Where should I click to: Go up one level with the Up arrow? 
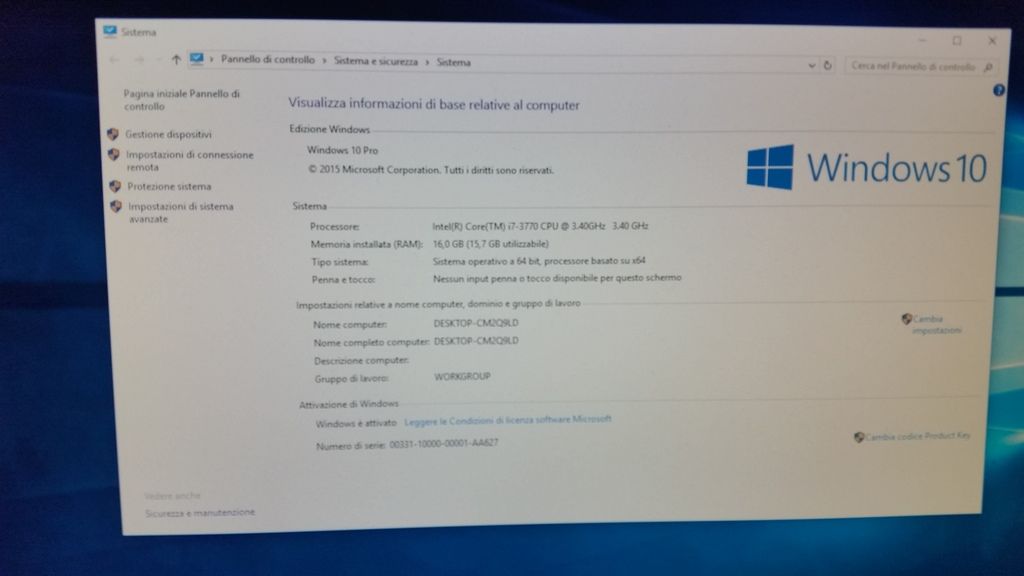pyautogui.click(x=176, y=59)
